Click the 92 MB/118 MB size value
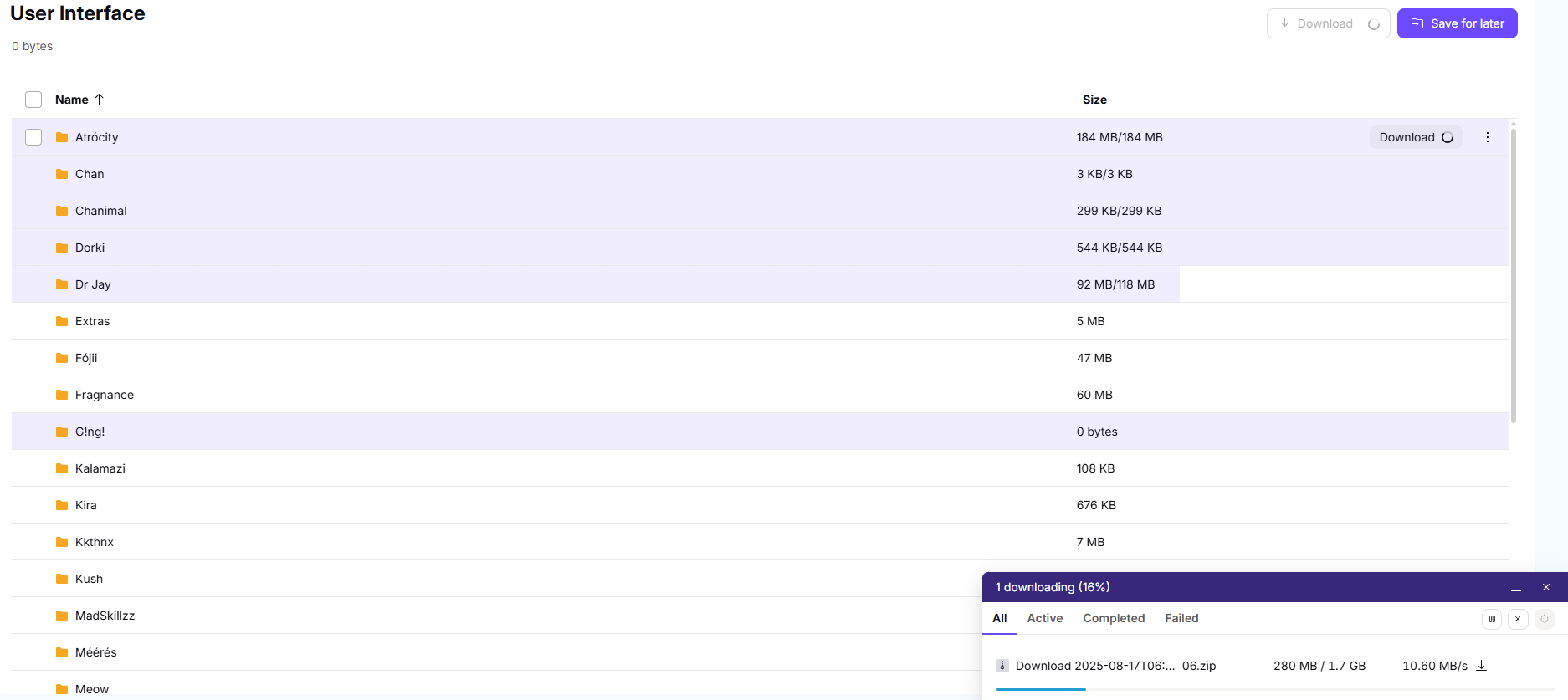 (x=1115, y=284)
